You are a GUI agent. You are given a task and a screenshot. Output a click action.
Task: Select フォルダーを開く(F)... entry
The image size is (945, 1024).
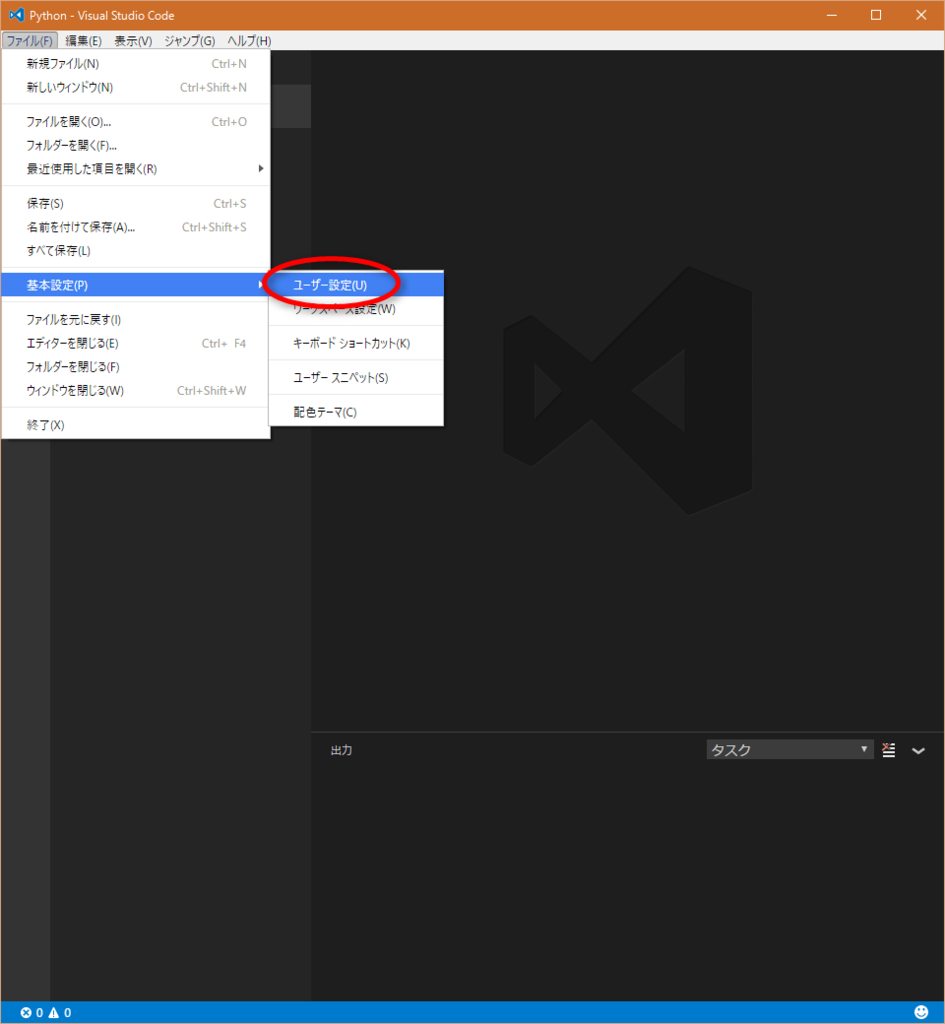tap(136, 145)
